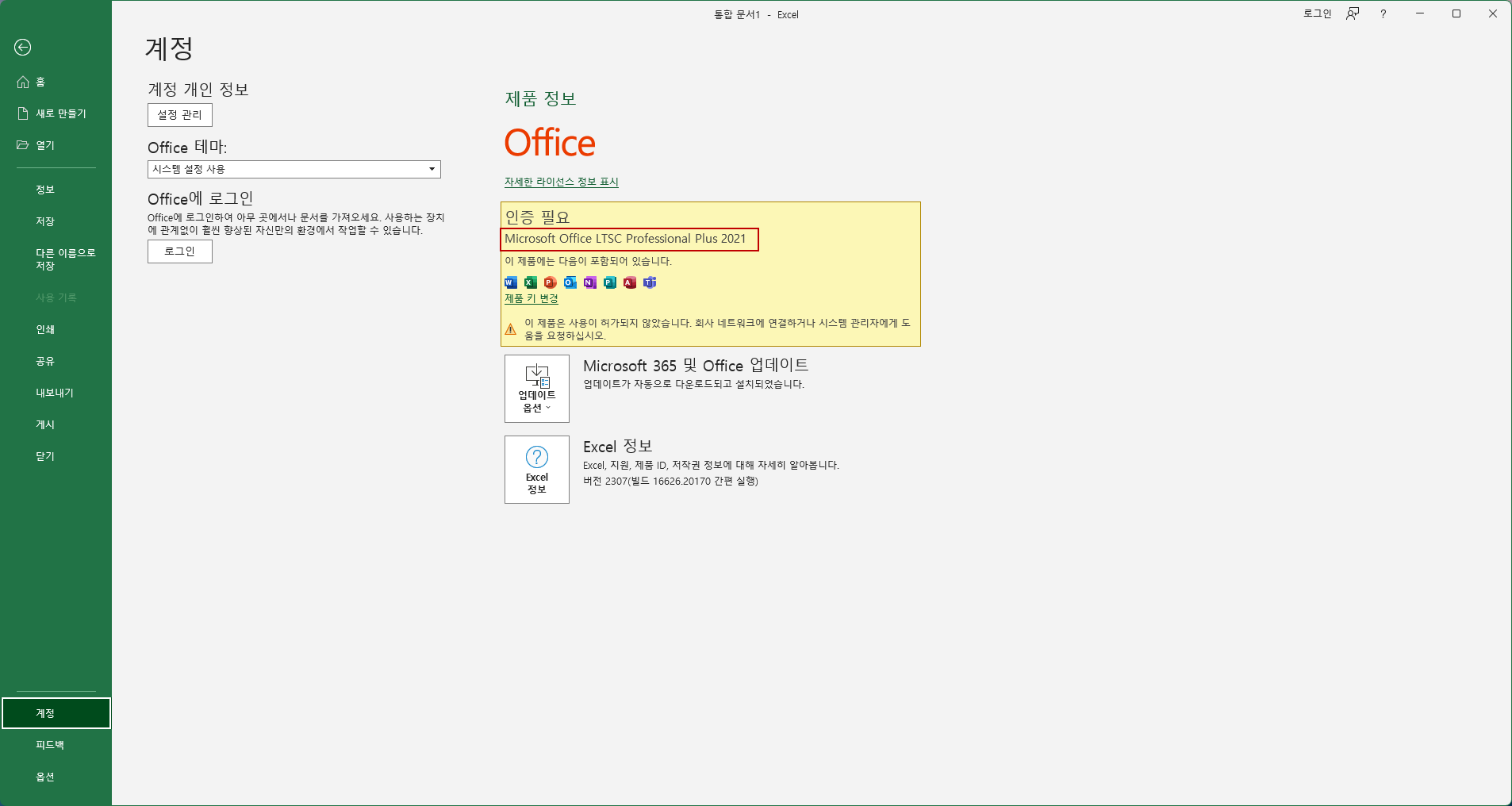Image resolution: width=1512 pixels, height=806 pixels.
Task: Open the Print (인쇄) page
Action: point(45,329)
